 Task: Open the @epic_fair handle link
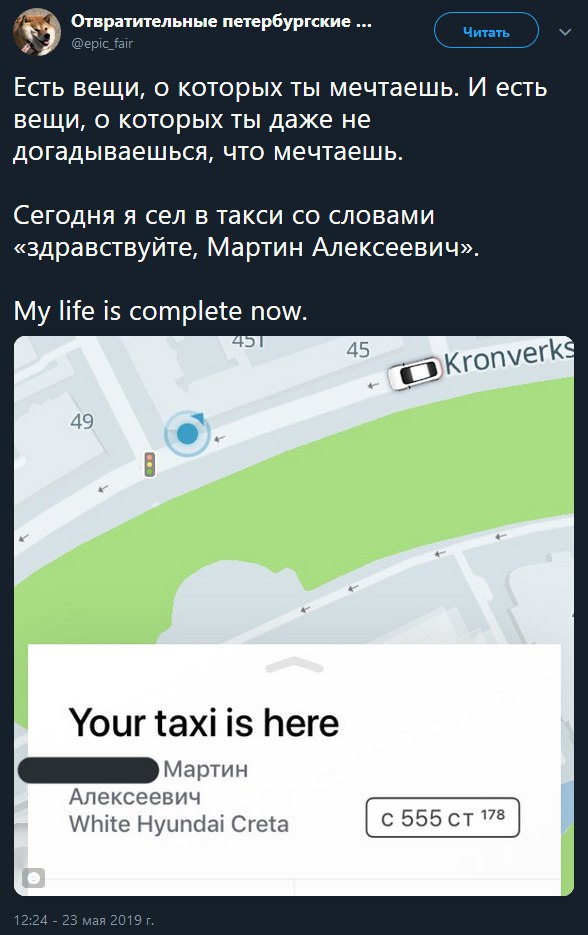click(x=102, y=44)
